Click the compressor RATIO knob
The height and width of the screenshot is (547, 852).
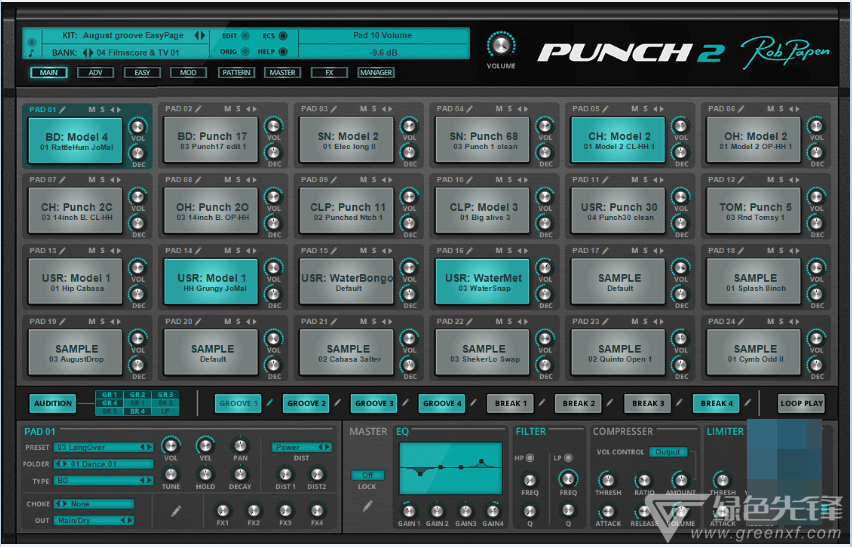coord(644,480)
